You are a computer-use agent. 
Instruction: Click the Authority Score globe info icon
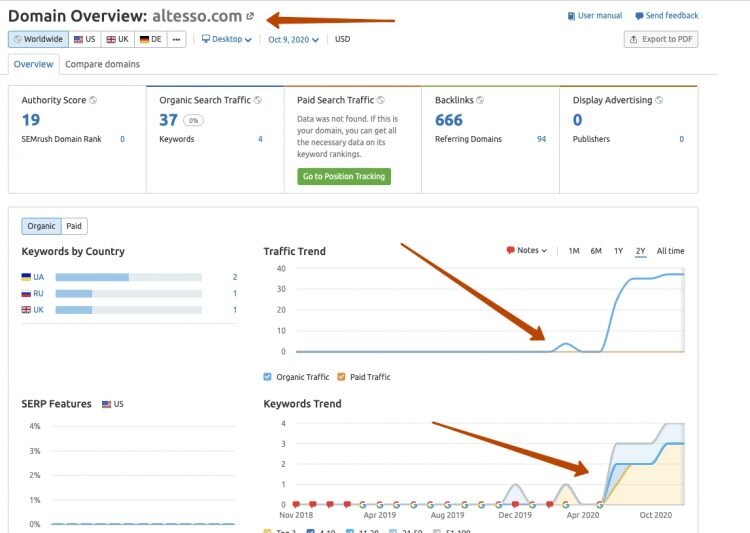click(93, 100)
